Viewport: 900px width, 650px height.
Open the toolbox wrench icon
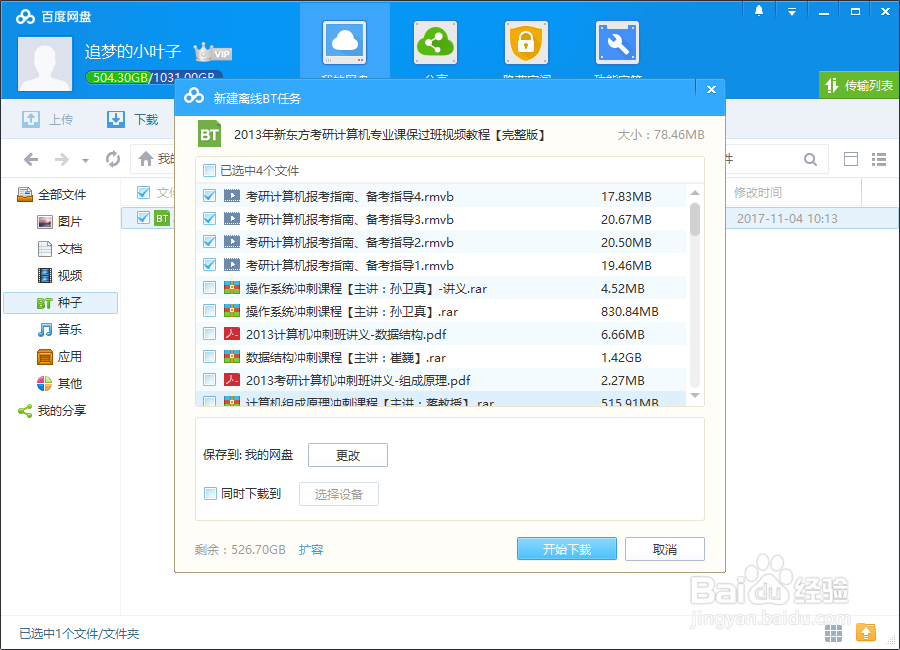pyautogui.click(x=618, y=43)
